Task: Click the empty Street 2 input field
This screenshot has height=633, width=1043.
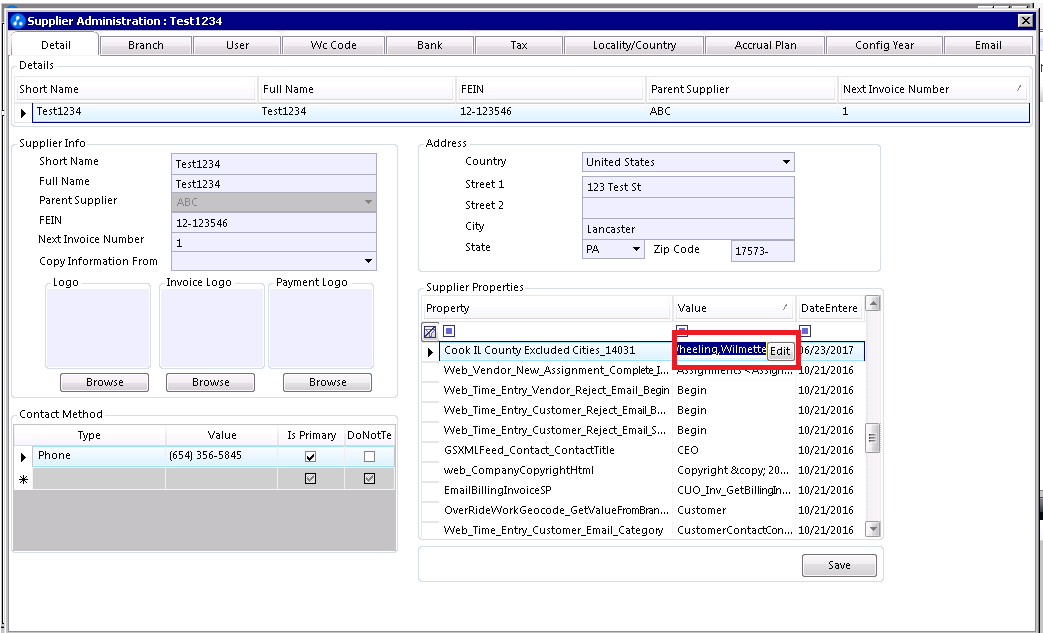Action: click(x=688, y=207)
